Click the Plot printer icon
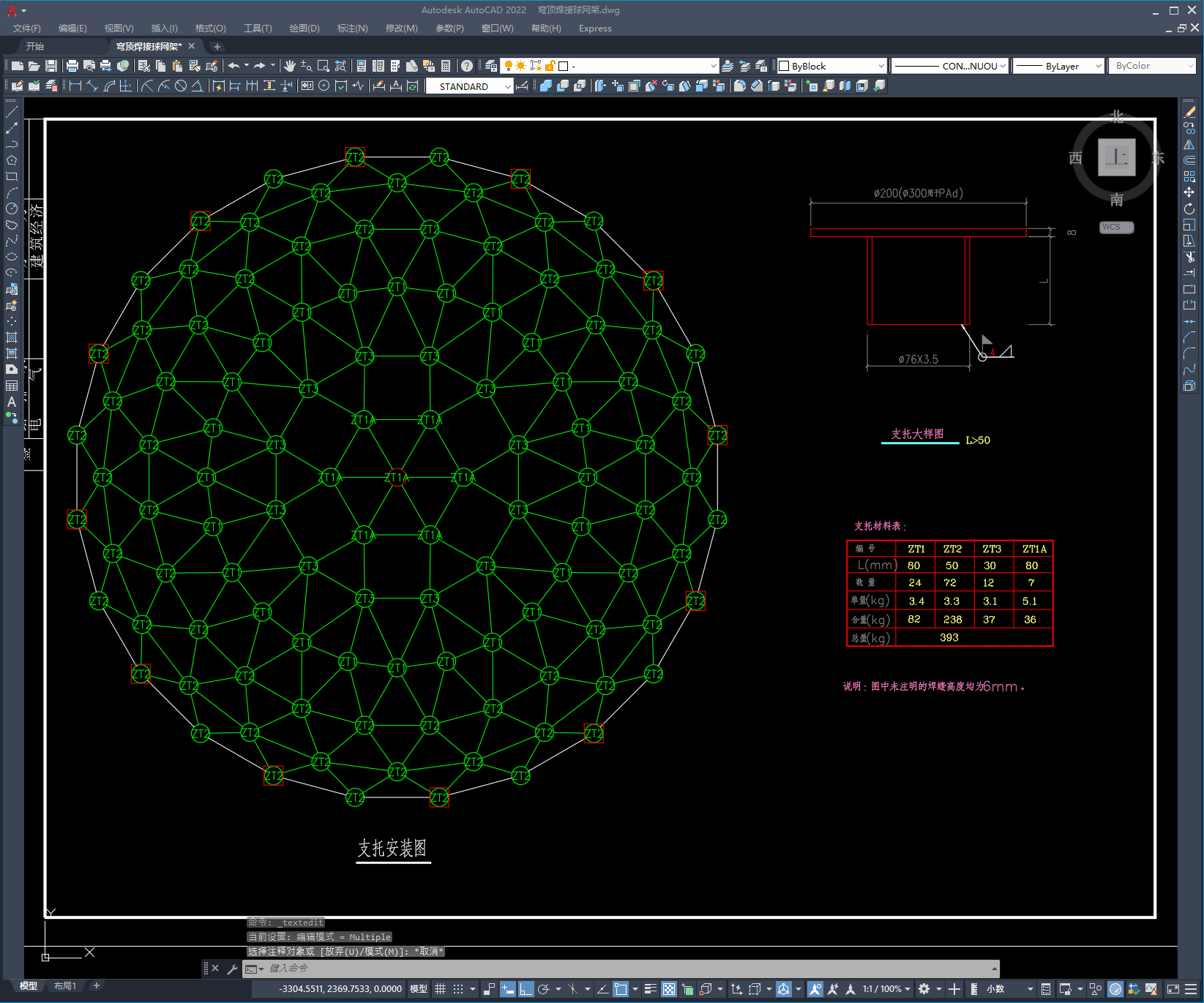The height and width of the screenshot is (1003, 1204). coord(72,66)
